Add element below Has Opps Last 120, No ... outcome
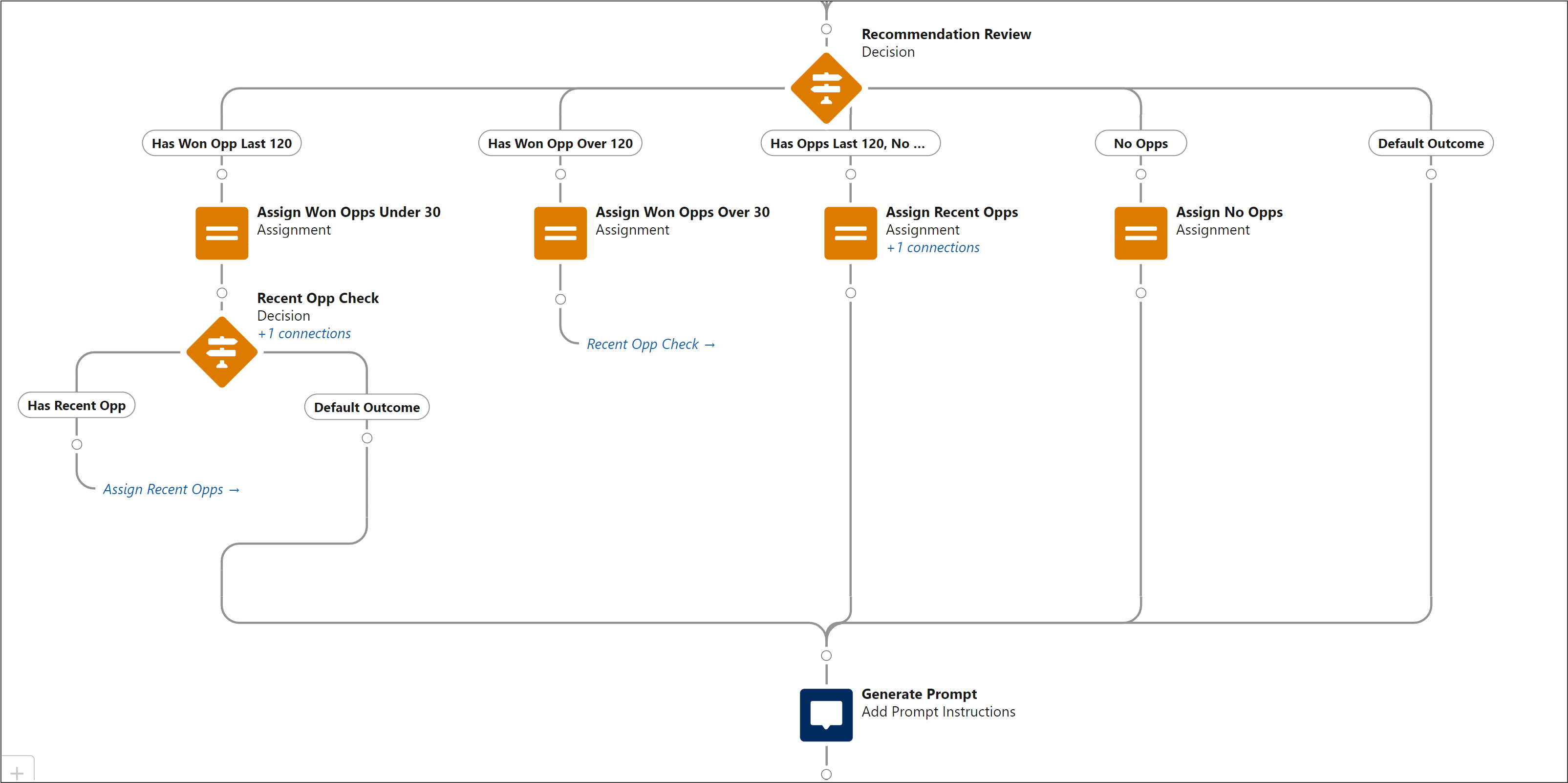This screenshot has height=783, width=1568. pyautogui.click(x=850, y=174)
